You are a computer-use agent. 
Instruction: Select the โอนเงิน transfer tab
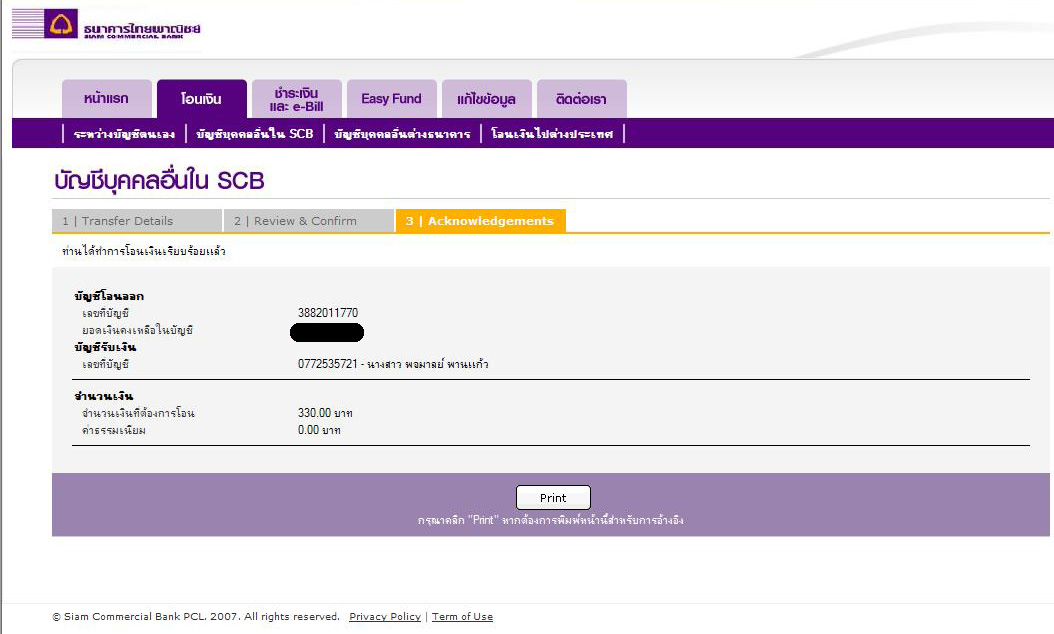[x=202, y=99]
